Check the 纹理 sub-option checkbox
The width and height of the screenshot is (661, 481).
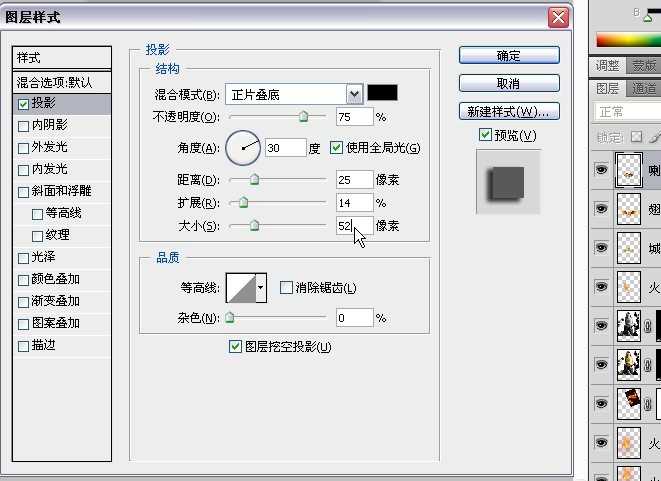tap(38, 236)
